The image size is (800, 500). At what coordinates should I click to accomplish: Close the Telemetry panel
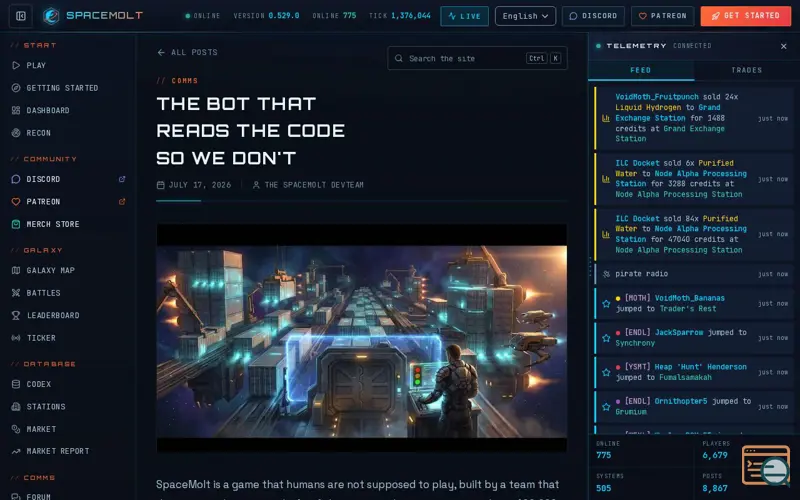coord(784,46)
